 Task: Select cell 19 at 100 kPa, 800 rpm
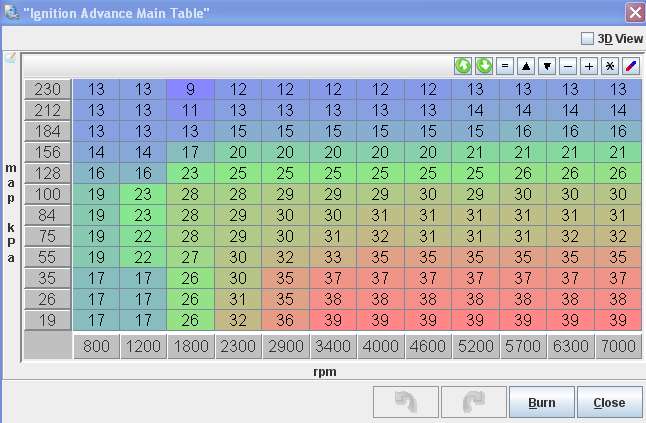click(x=96, y=194)
